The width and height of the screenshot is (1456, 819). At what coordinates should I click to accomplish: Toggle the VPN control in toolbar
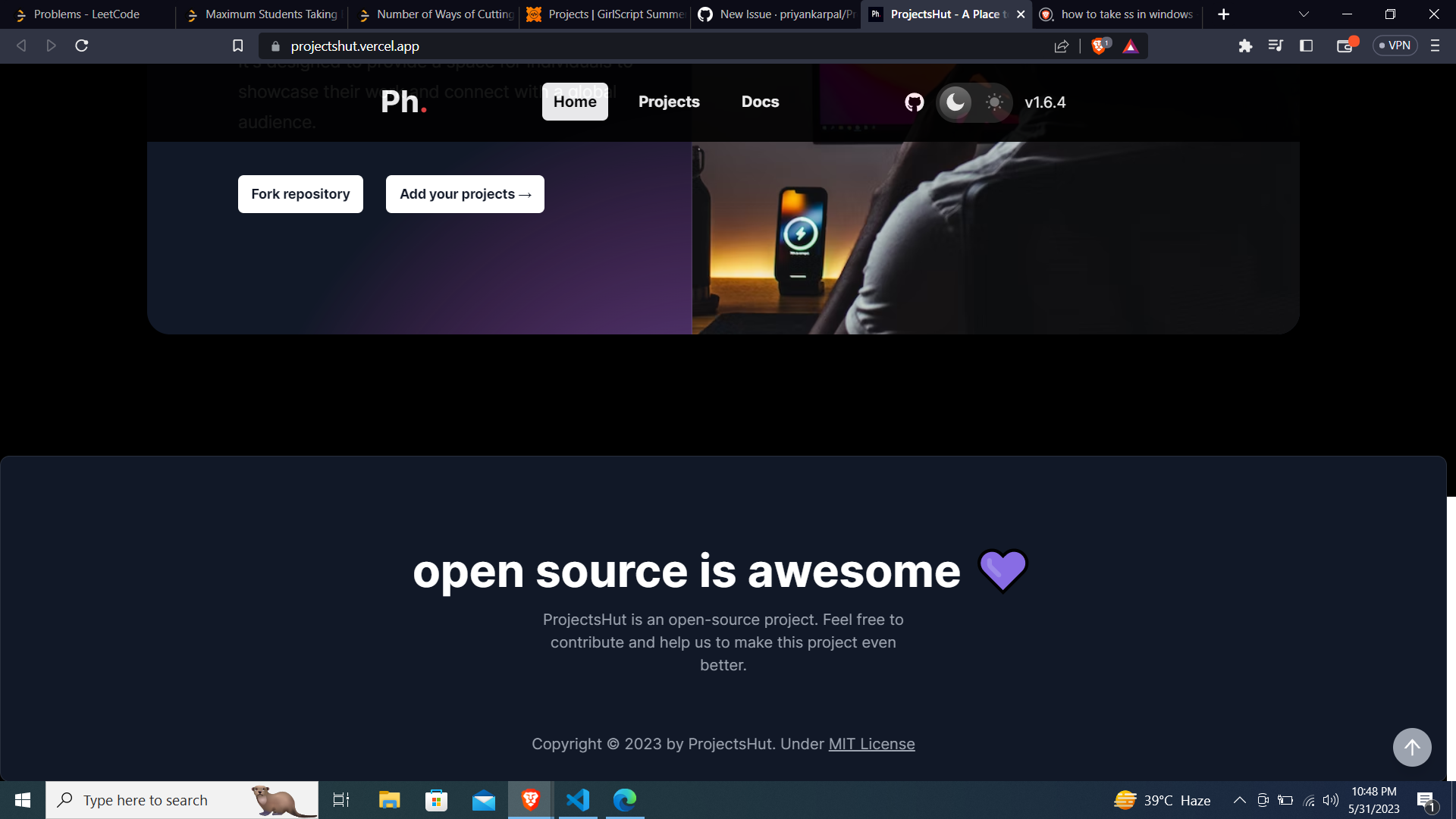pos(1395,45)
